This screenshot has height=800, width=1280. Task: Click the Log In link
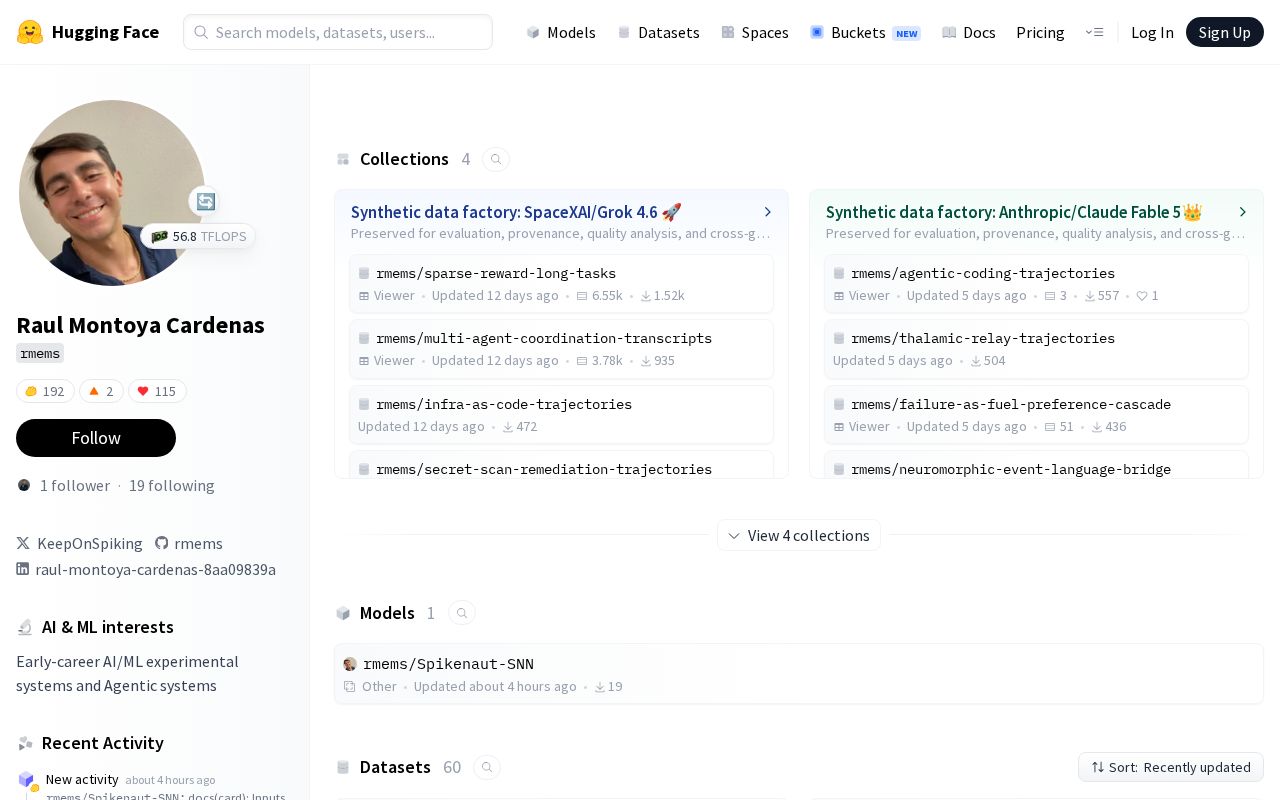[1152, 32]
